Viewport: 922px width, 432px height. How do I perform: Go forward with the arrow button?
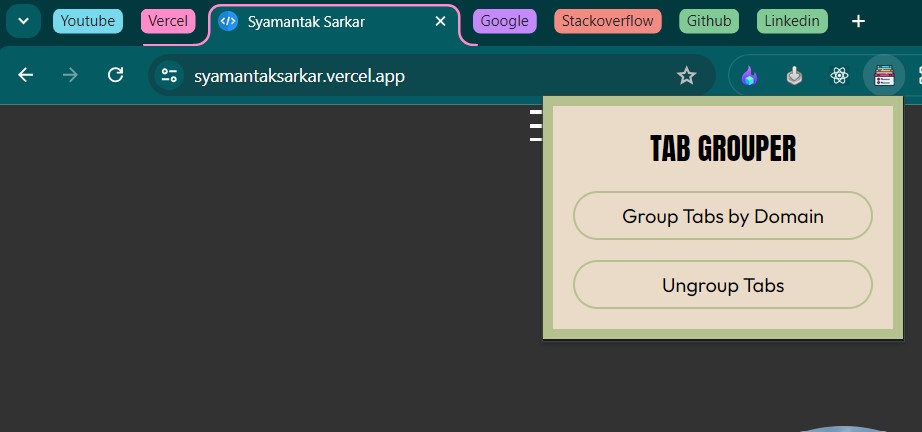(x=71, y=75)
